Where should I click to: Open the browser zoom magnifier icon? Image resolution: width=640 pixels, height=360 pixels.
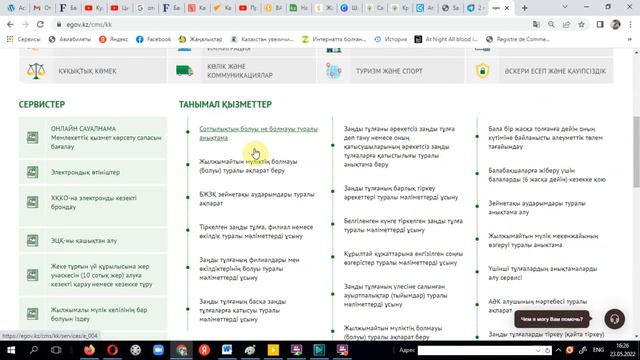click(551, 24)
